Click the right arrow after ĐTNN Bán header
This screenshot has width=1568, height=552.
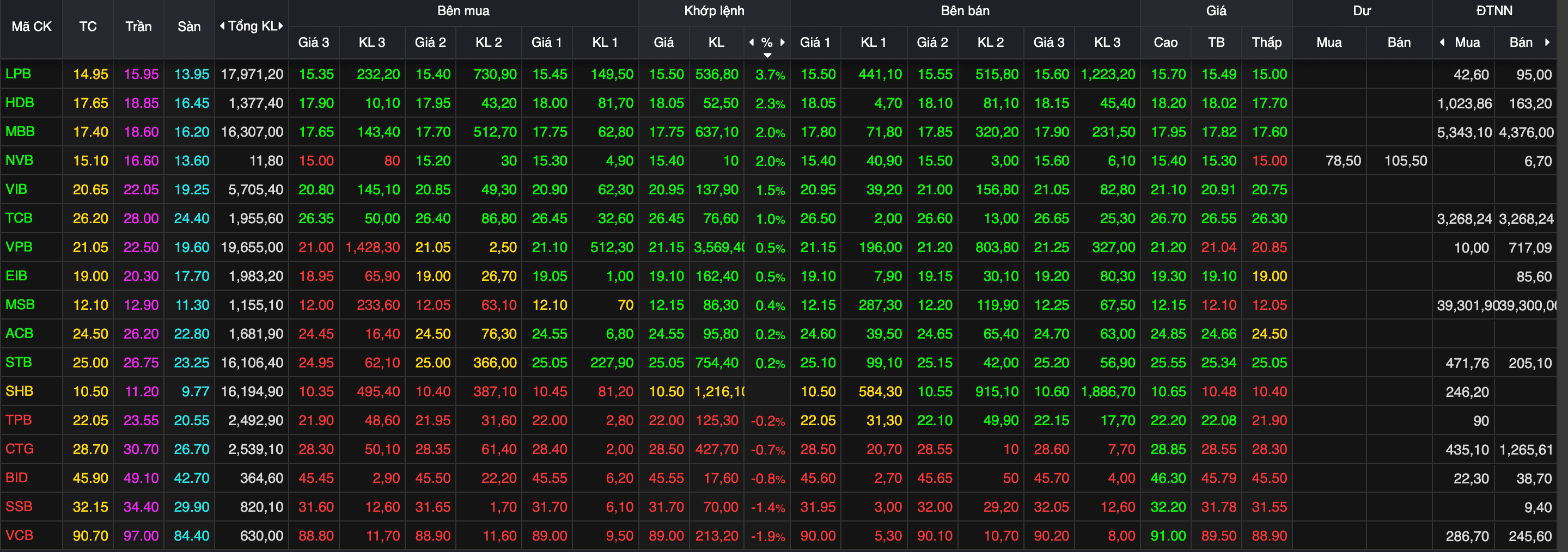[x=1547, y=42]
